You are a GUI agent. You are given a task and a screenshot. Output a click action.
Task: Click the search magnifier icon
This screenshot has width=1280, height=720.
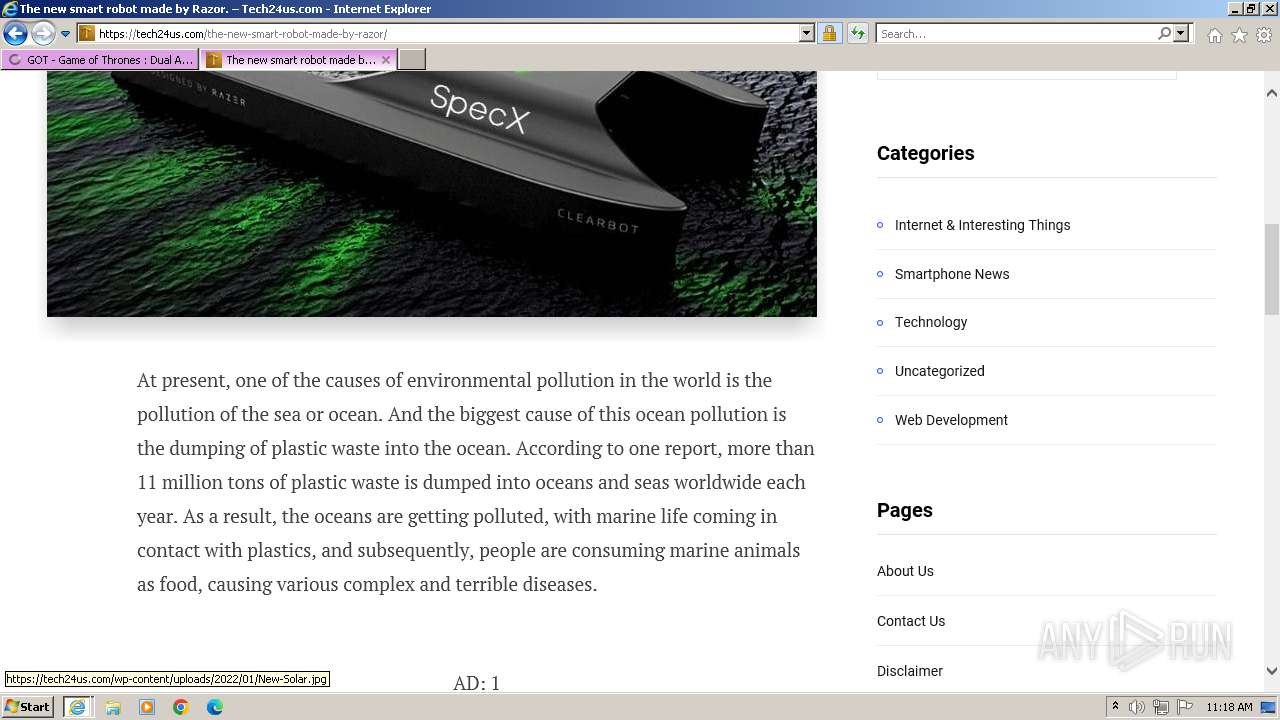pyautogui.click(x=1164, y=33)
